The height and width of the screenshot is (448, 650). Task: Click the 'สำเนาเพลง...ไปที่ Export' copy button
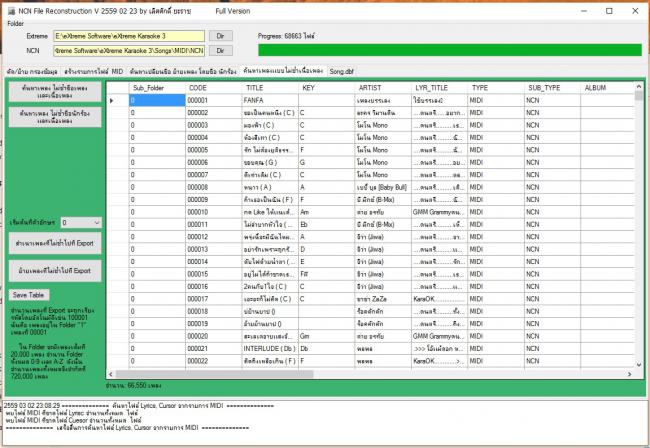tap(55, 243)
